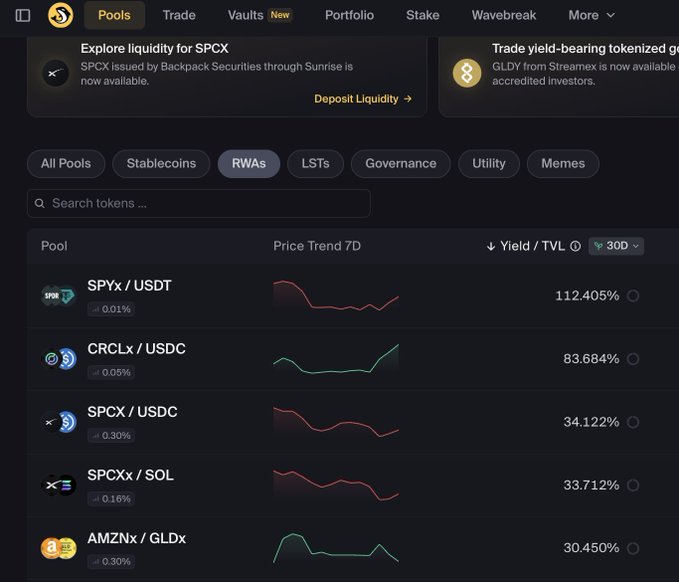Image resolution: width=679 pixels, height=582 pixels.
Task: Click the SPCX / USDC pool name
Action: coord(133,412)
